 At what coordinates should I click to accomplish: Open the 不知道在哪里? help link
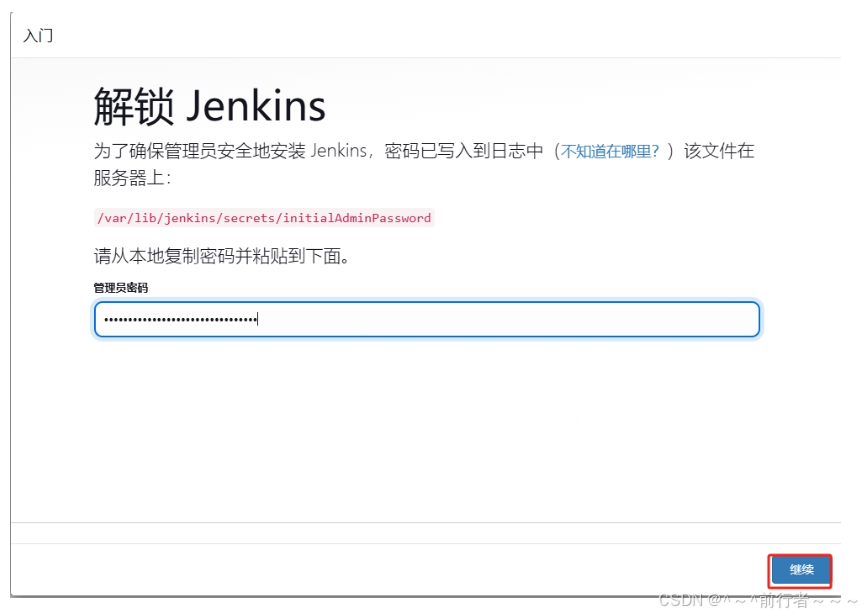click(610, 152)
